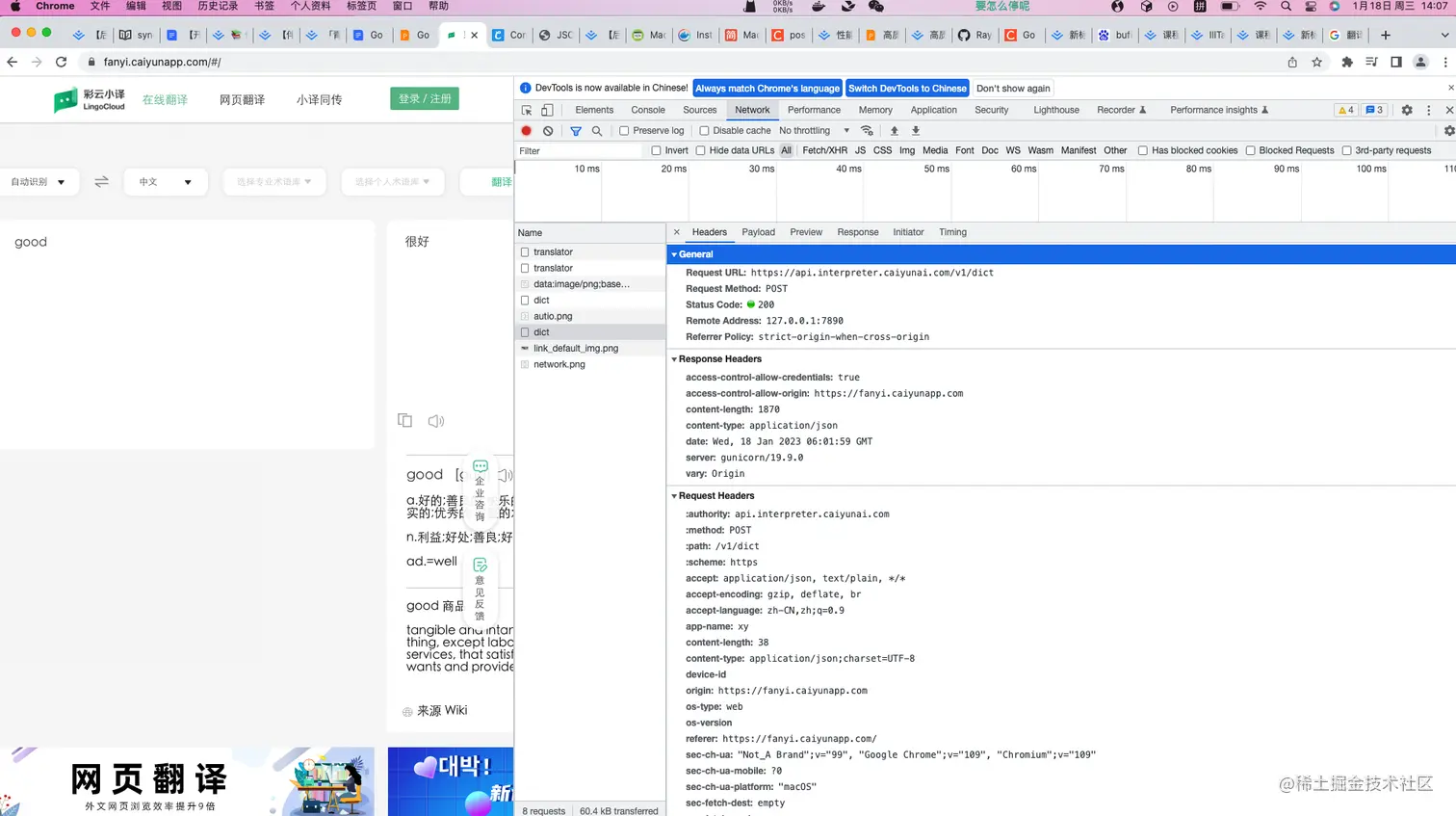1456x816 pixels.
Task: Stop recording network log red button
Action: pyautogui.click(x=526, y=130)
